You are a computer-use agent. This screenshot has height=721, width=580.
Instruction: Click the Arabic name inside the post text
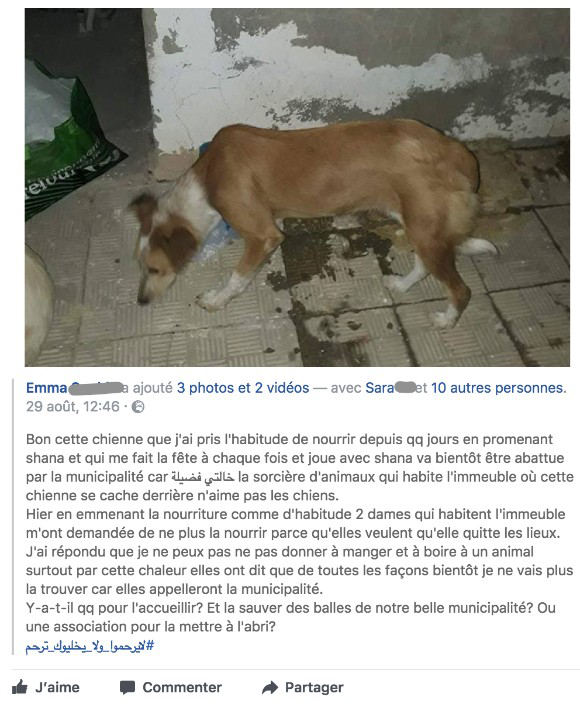202,477
